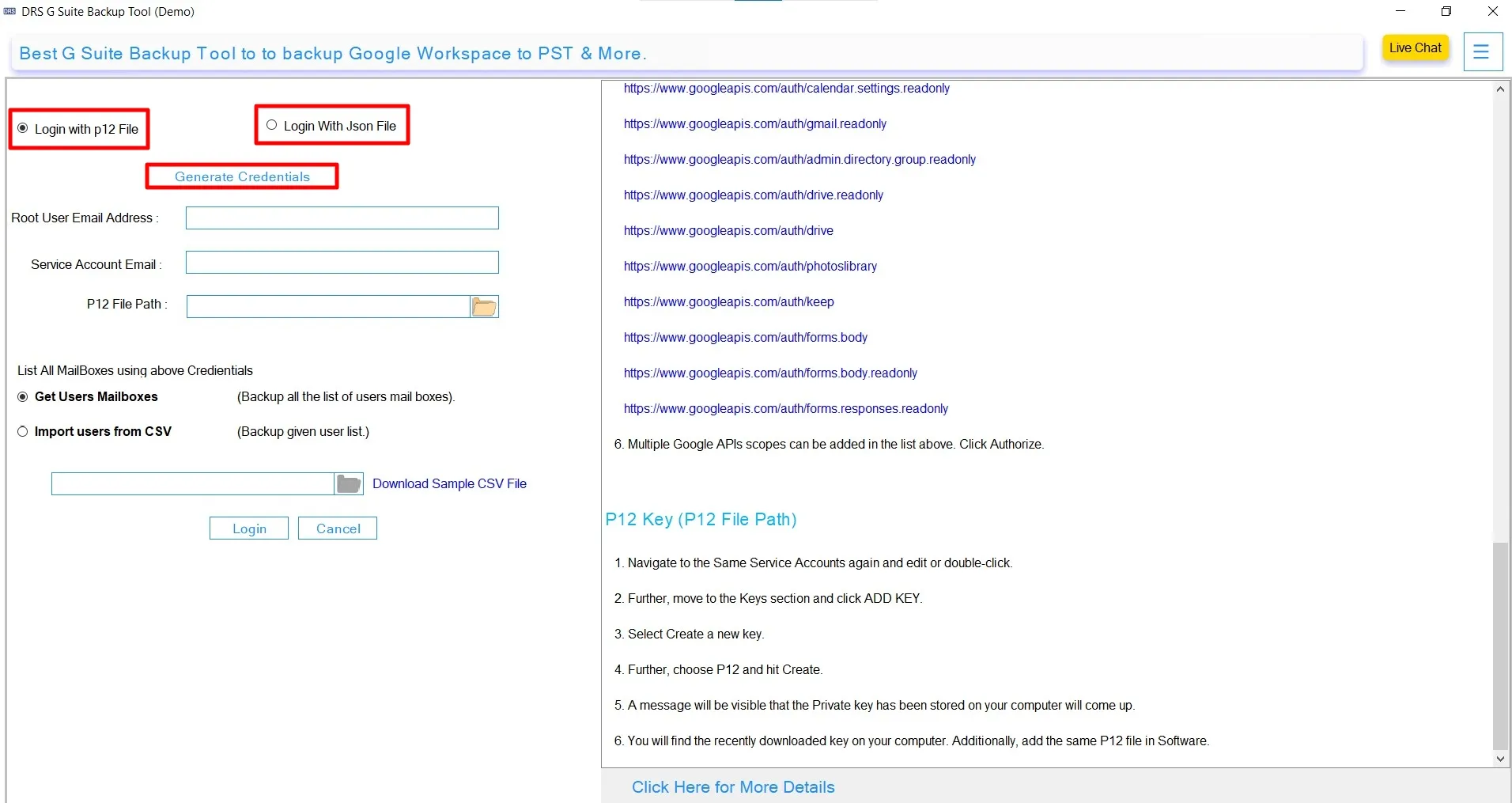Restore down the application window
The width and height of the screenshot is (1512, 803).
[1446, 11]
